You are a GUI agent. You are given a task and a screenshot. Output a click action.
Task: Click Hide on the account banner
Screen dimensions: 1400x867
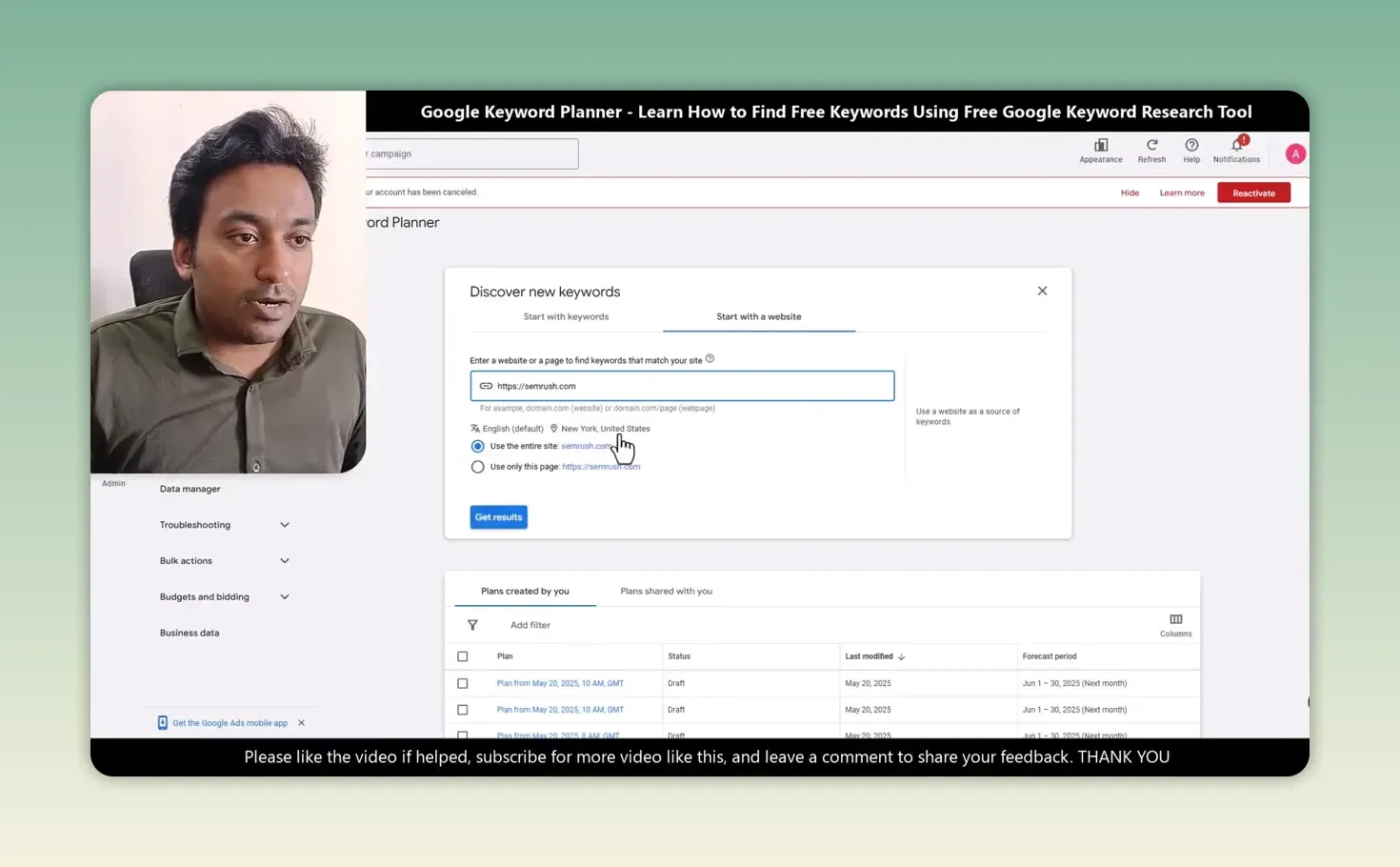(x=1130, y=192)
